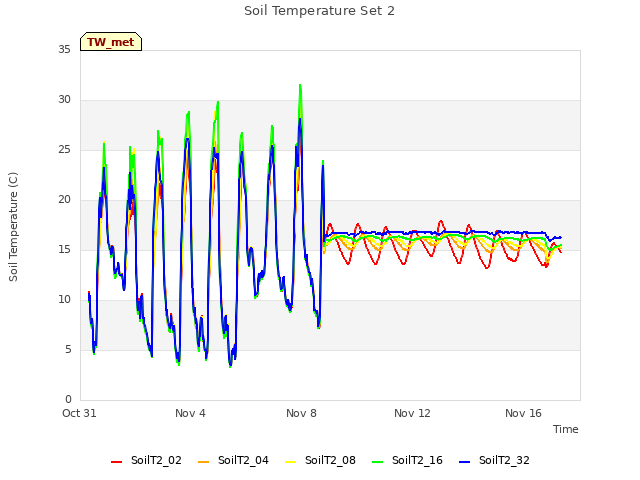Toggle the SoilT2_16 legend entry

click(407, 461)
